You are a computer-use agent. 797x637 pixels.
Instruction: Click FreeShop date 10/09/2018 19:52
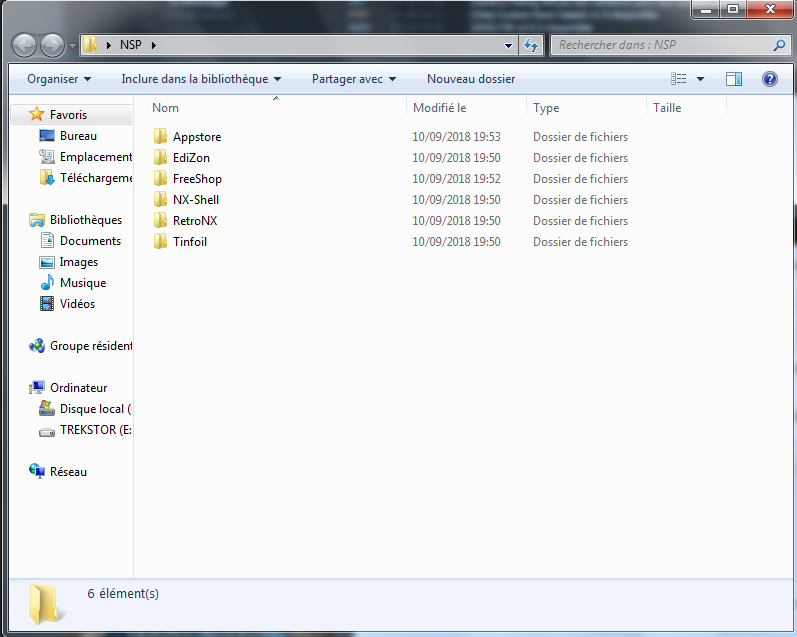point(456,179)
